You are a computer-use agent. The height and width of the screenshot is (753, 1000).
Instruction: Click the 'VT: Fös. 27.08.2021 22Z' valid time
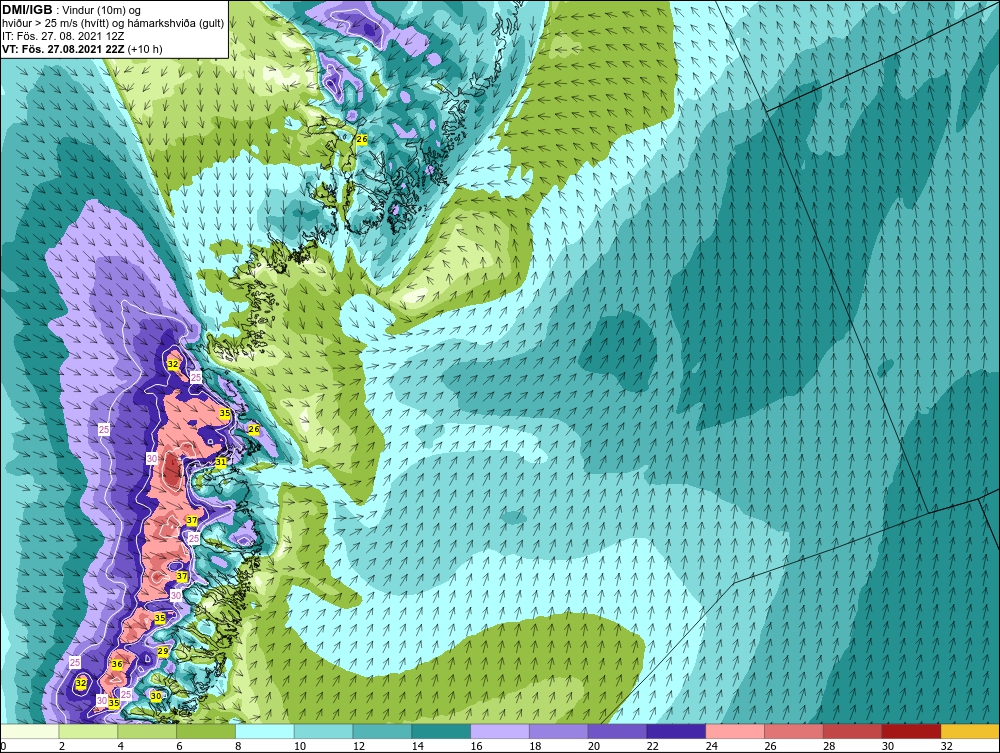tap(64, 49)
